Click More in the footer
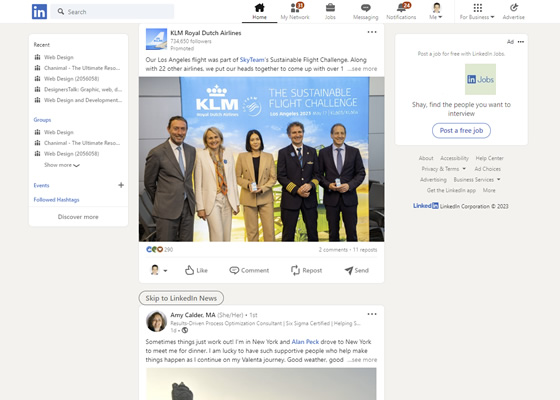 [489, 190]
